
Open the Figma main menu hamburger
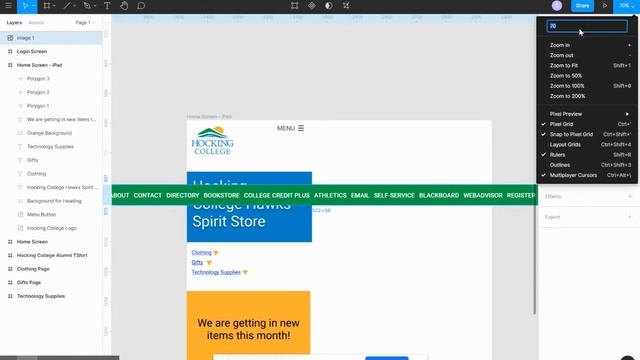point(8,6)
